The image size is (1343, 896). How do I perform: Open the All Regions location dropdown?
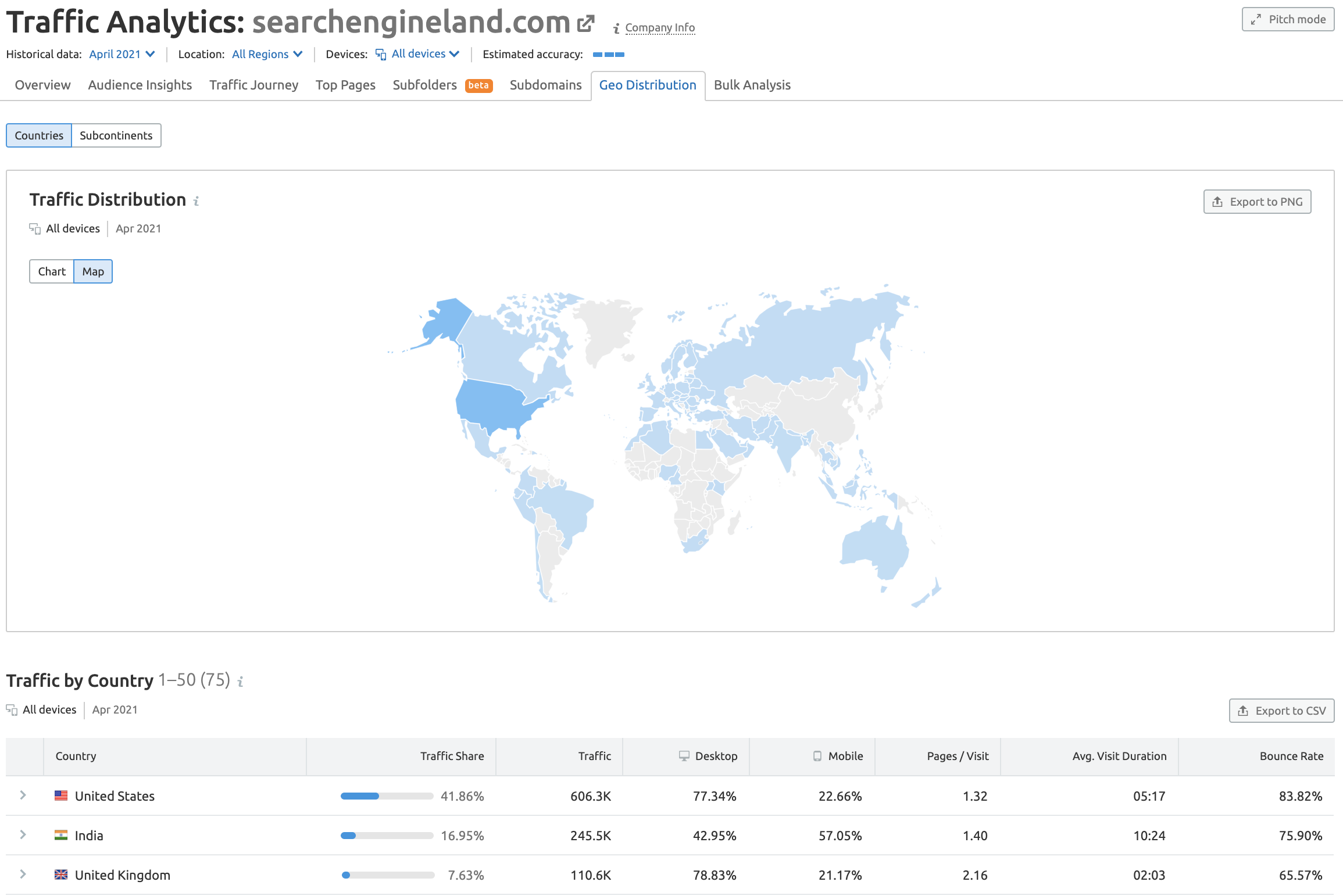[x=267, y=54]
